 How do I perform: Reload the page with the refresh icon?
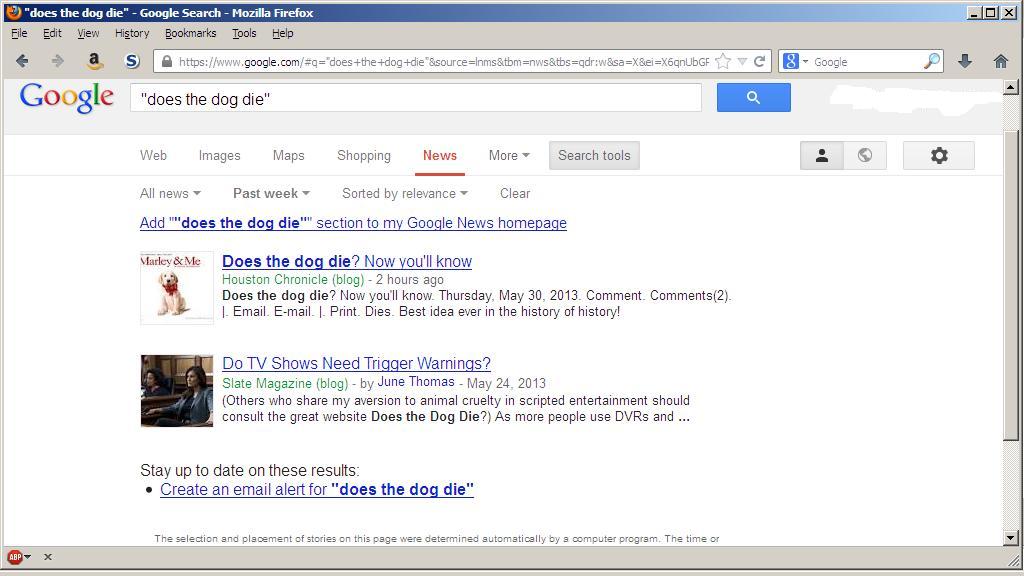click(760, 61)
